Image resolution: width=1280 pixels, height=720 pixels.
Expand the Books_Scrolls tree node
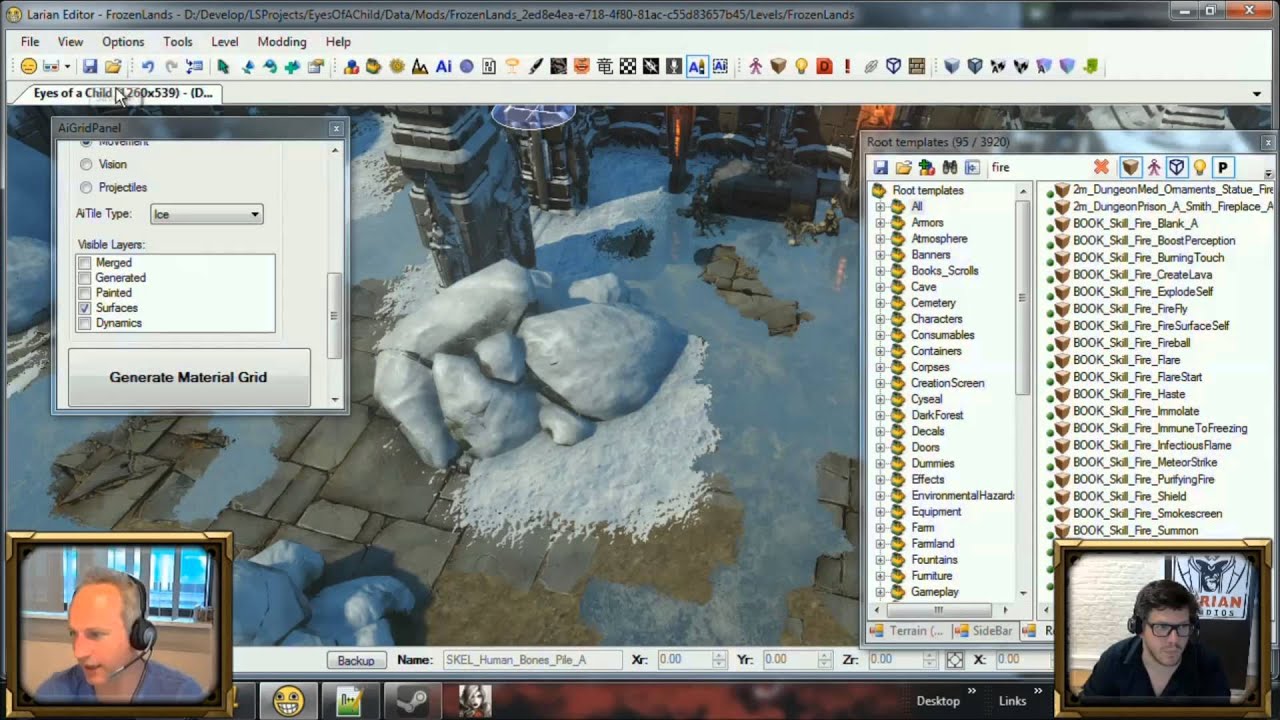(x=880, y=271)
